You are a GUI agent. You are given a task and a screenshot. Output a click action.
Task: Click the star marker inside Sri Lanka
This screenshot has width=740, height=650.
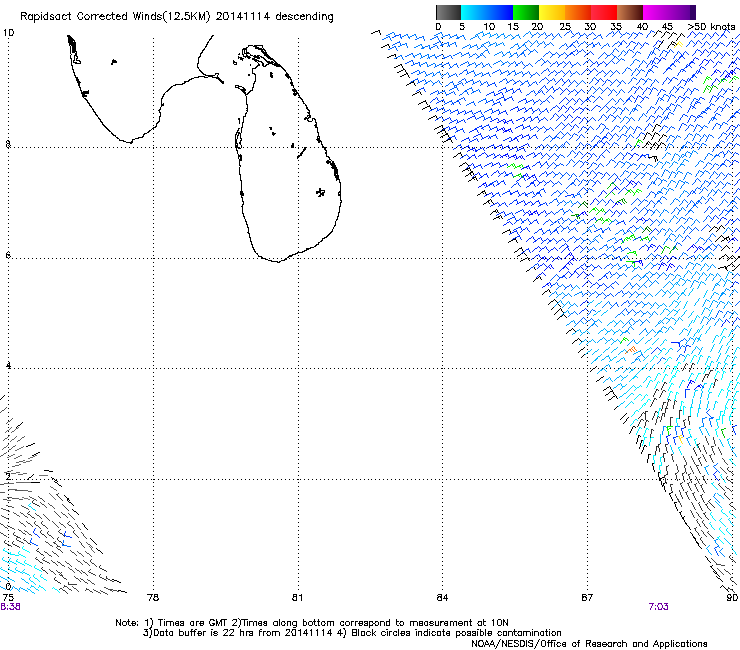point(320,192)
